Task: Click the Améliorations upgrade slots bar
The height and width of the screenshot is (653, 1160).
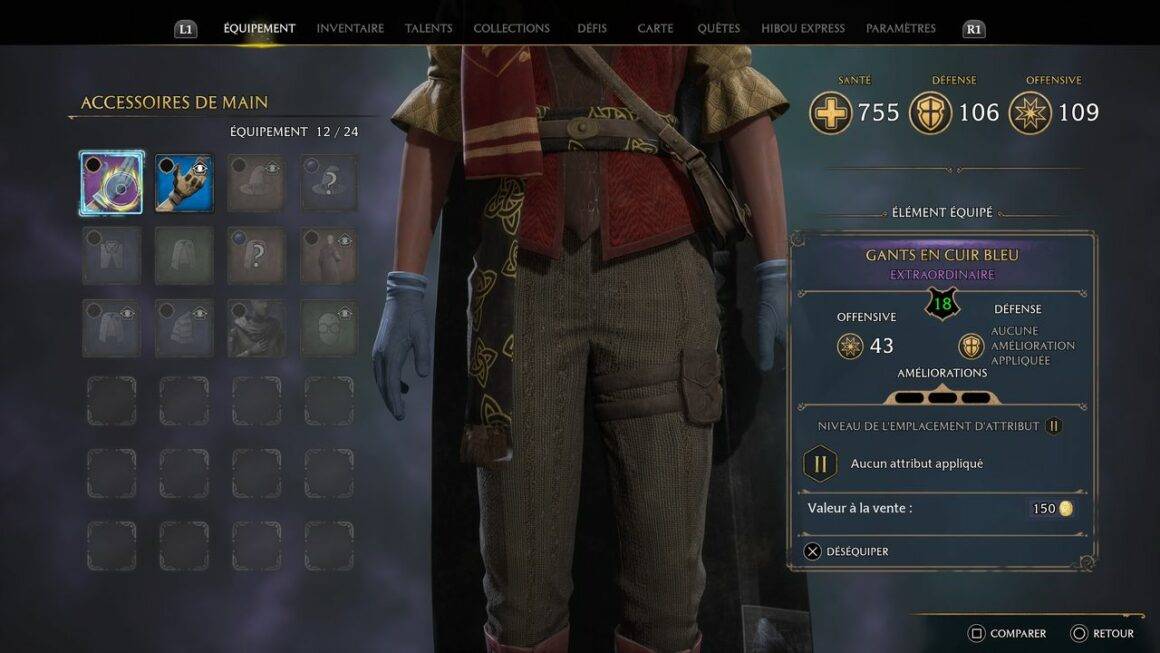Action: point(942,397)
